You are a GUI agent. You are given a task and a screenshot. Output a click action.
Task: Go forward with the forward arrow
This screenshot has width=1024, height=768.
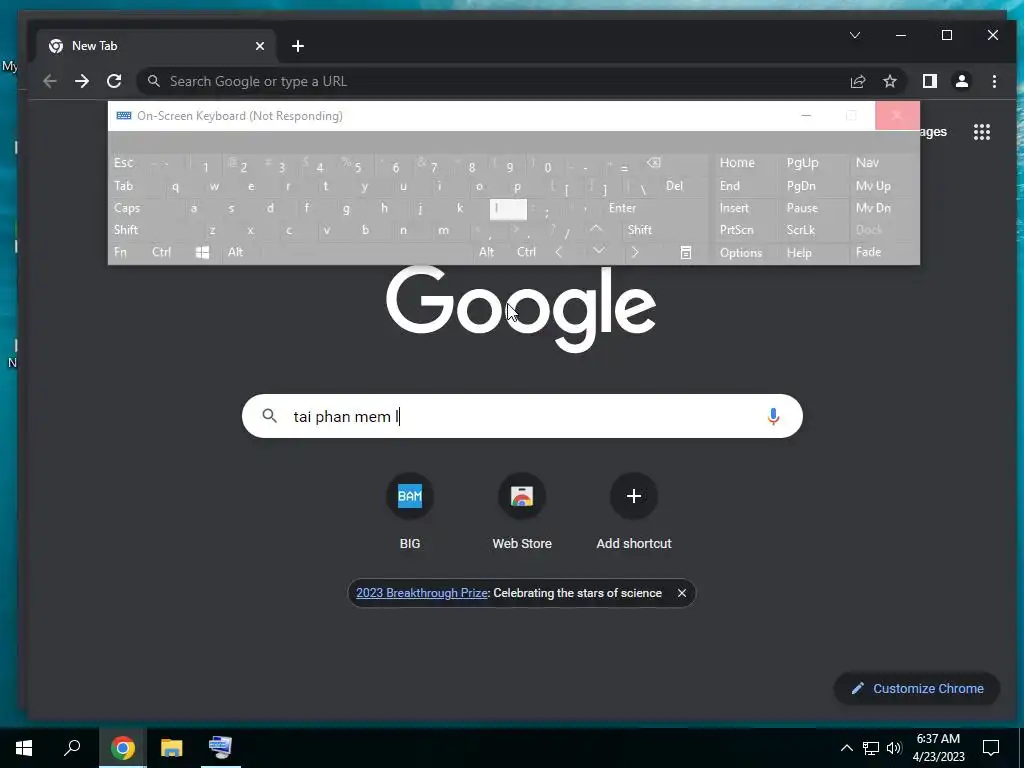point(82,81)
